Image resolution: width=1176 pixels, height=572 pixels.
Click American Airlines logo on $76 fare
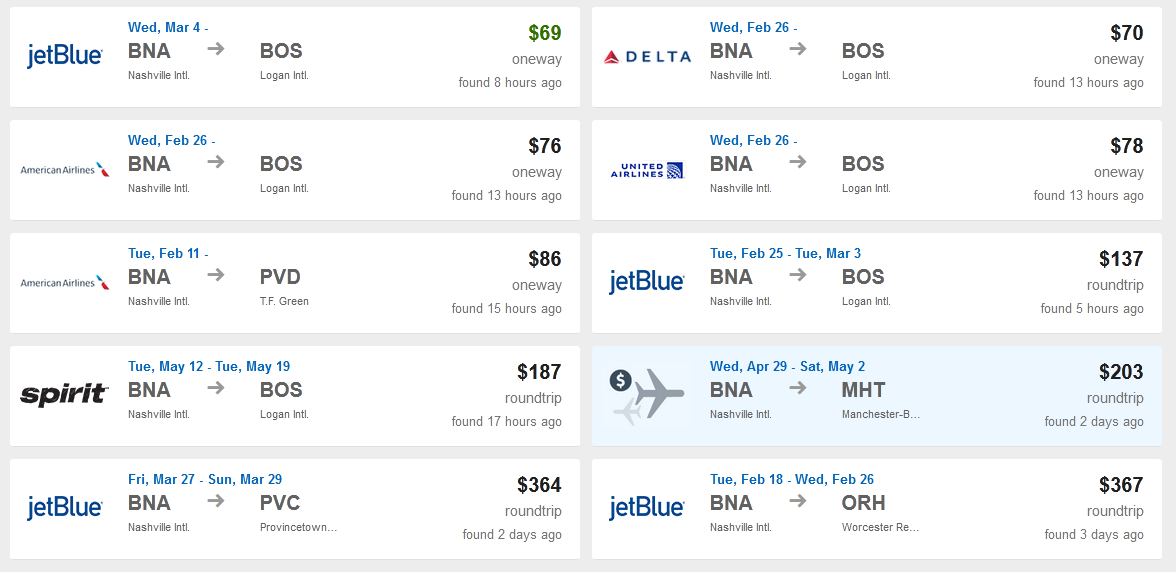click(x=64, y=169)
